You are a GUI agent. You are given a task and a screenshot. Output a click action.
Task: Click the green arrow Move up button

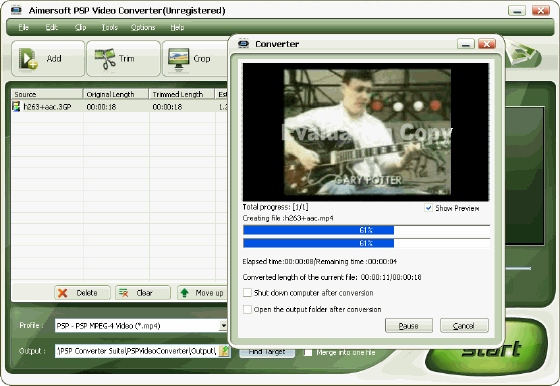(202, 293)
